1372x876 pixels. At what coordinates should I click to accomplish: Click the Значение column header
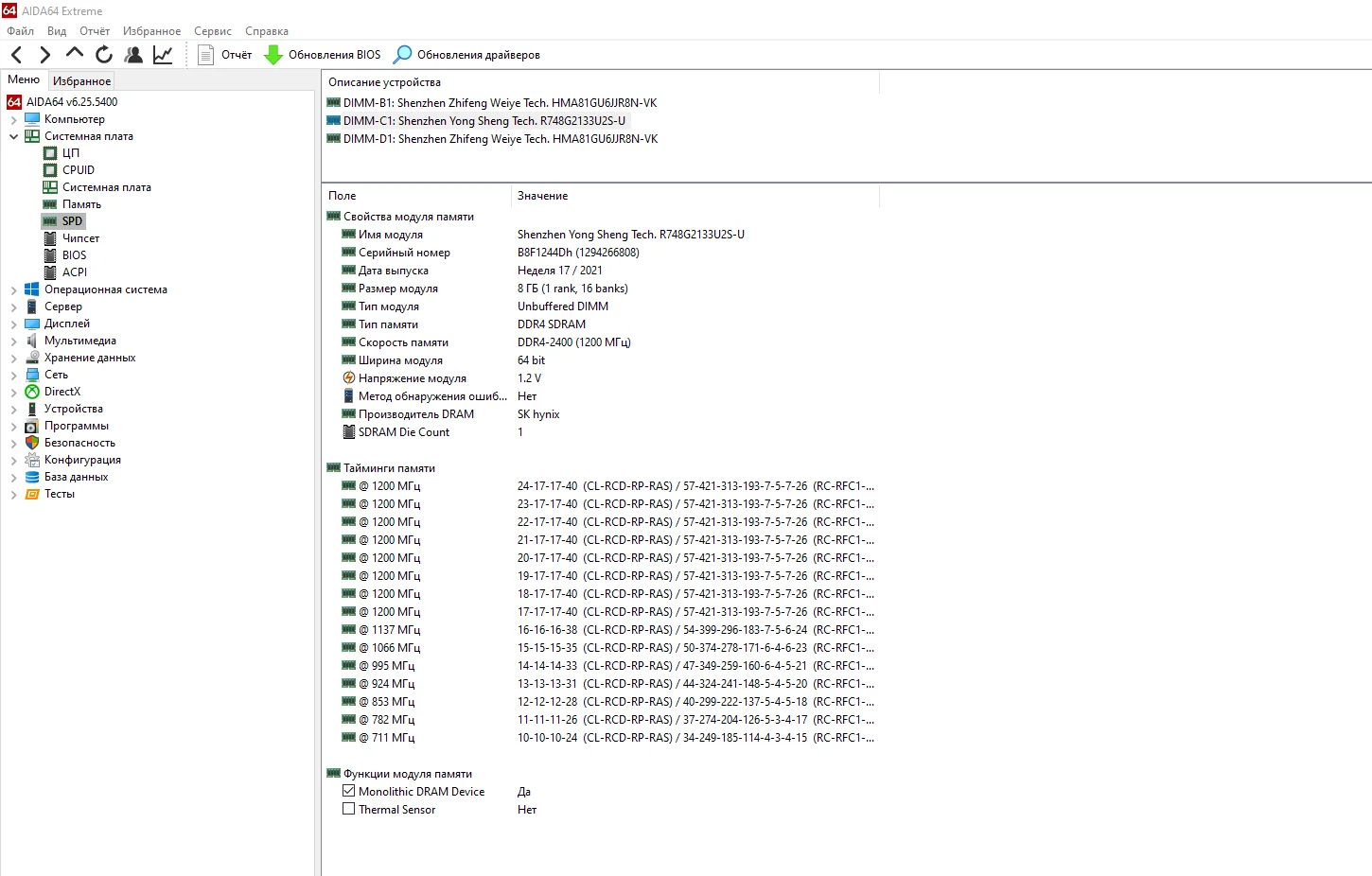pyautogui.click(x=695, y=196)
